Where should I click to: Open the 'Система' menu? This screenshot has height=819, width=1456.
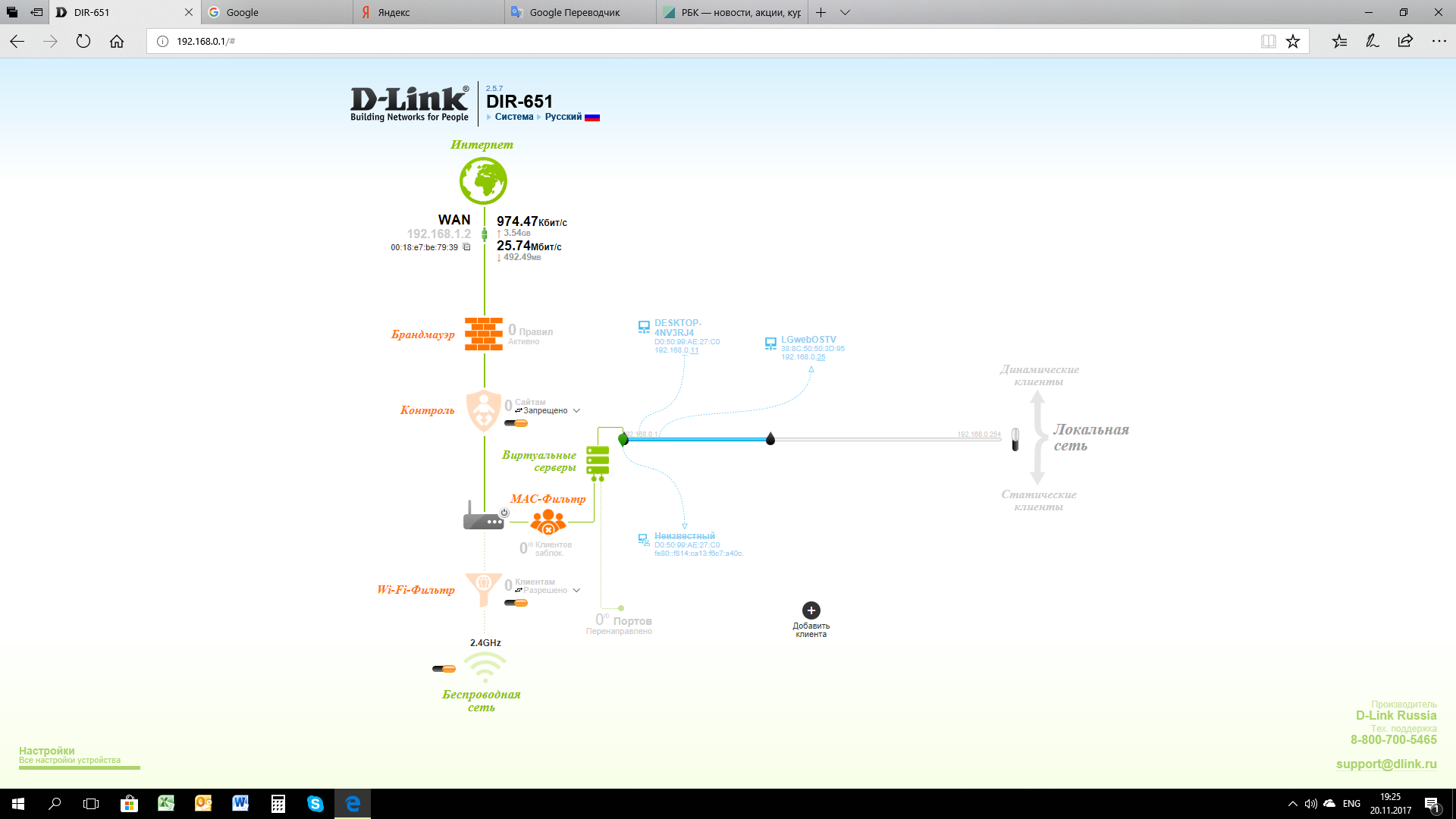coord(514,117)
